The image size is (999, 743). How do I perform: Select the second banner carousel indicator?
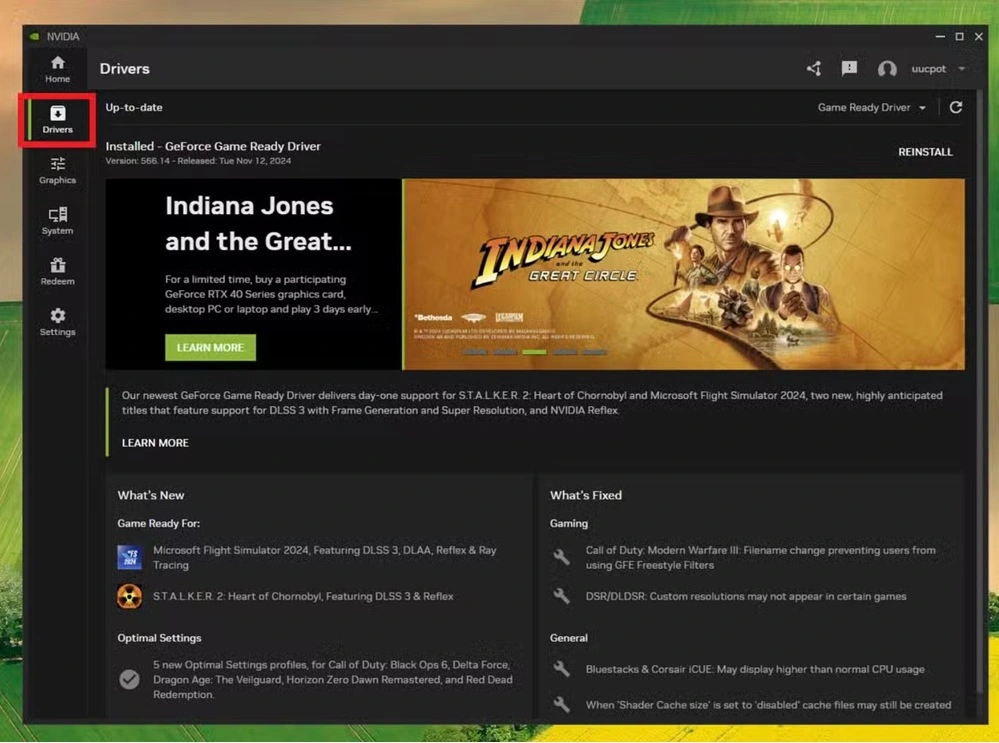pos(504,352)
